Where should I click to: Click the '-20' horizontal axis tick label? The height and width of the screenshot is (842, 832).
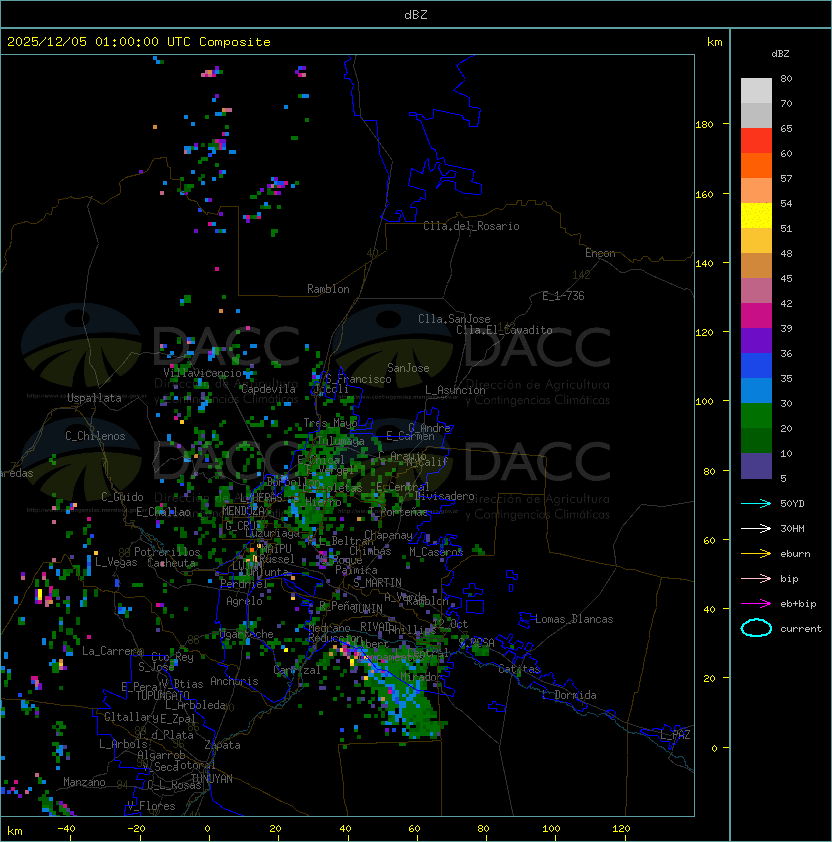pos(136,829)
